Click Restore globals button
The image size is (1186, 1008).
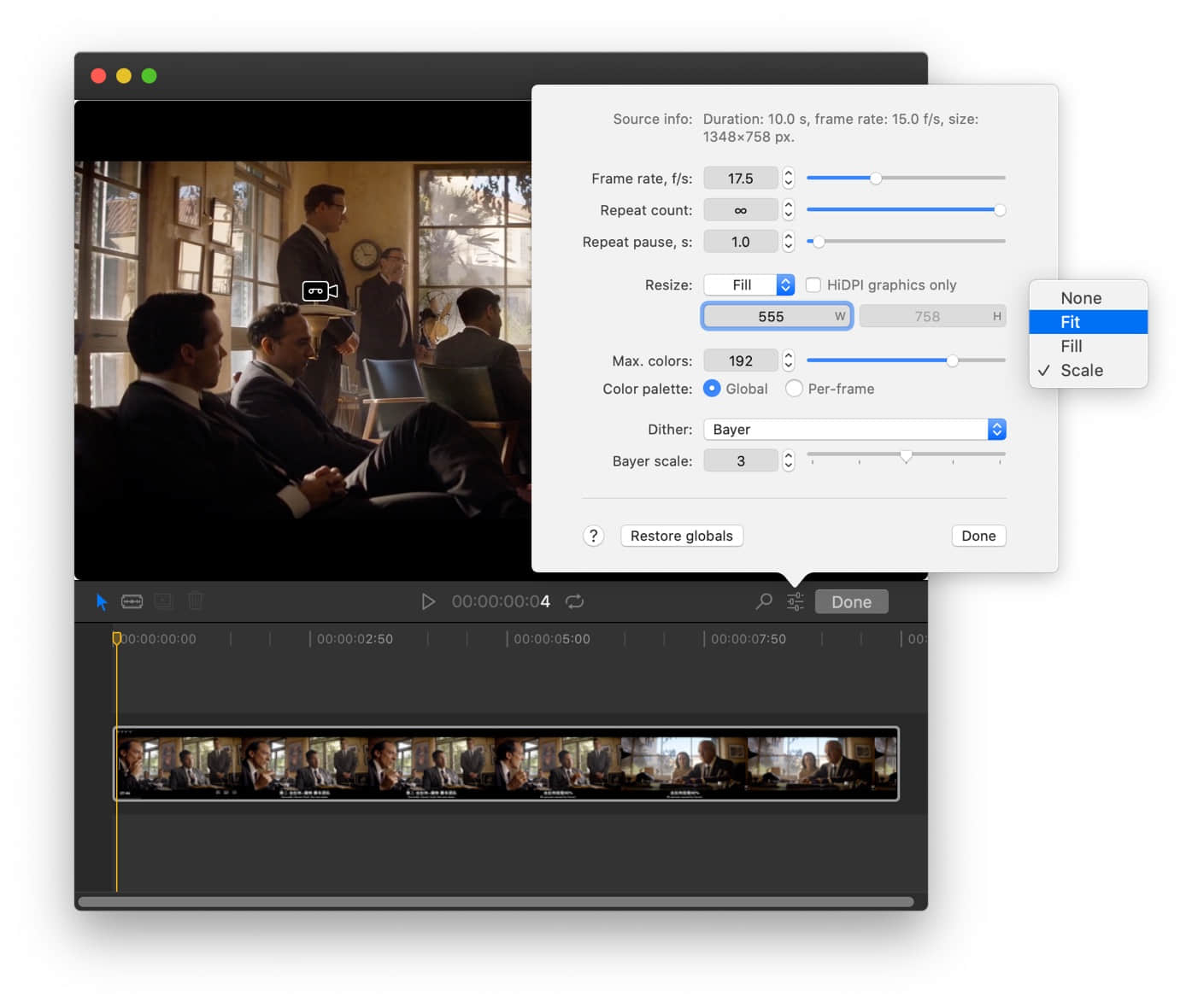point(682,536)
